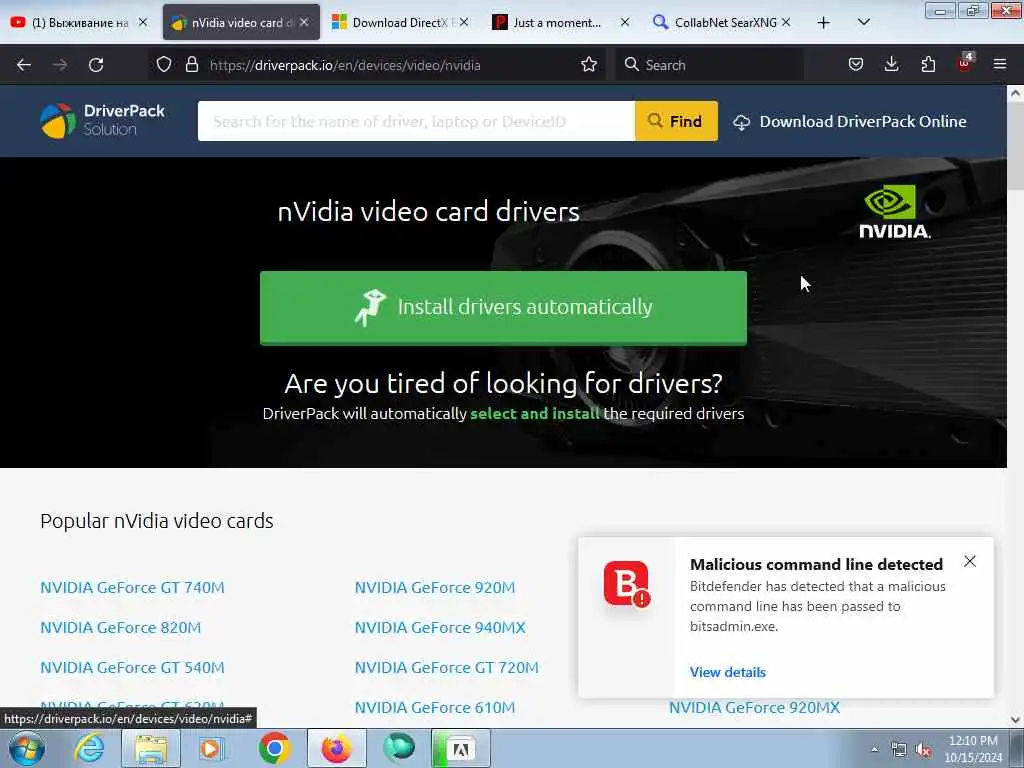Reload the current page
Image resolution: width=1024 pixels, height=768 pixels.
coord(96,65)
